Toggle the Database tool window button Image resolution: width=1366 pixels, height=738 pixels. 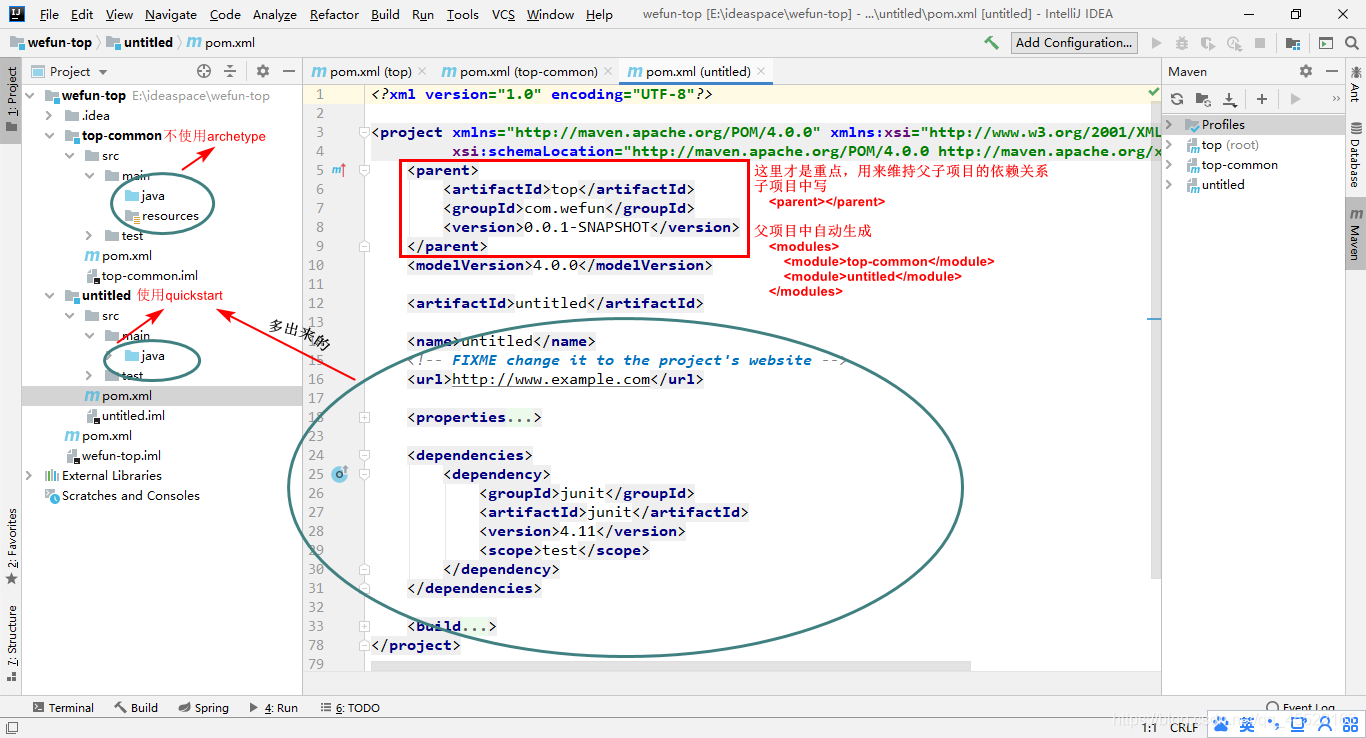1355,156
